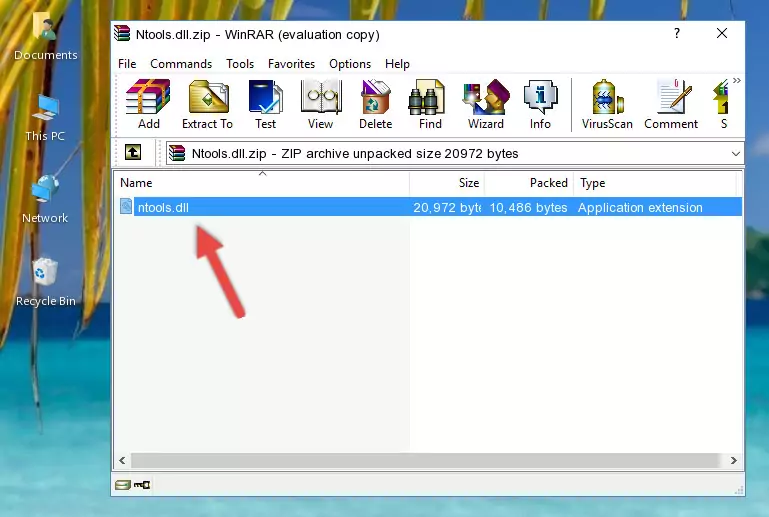
Task: Show more toolbar buttons chevron
Action: pos(737,80)
